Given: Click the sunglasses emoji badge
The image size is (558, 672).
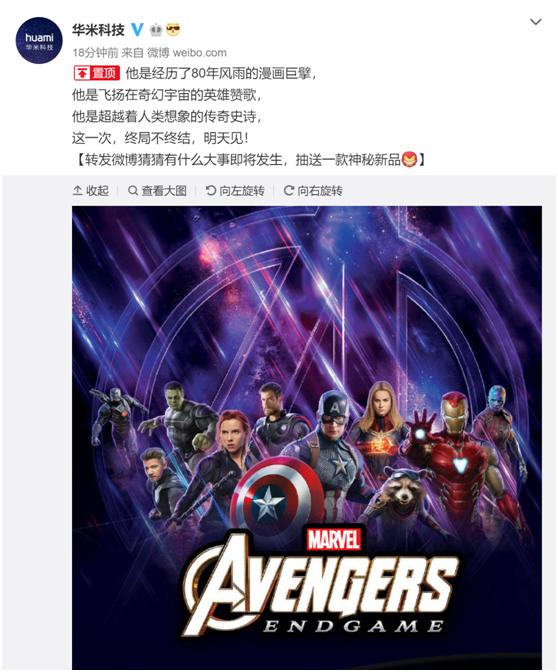Looking at the screenshot, I should tap(173, 30).
